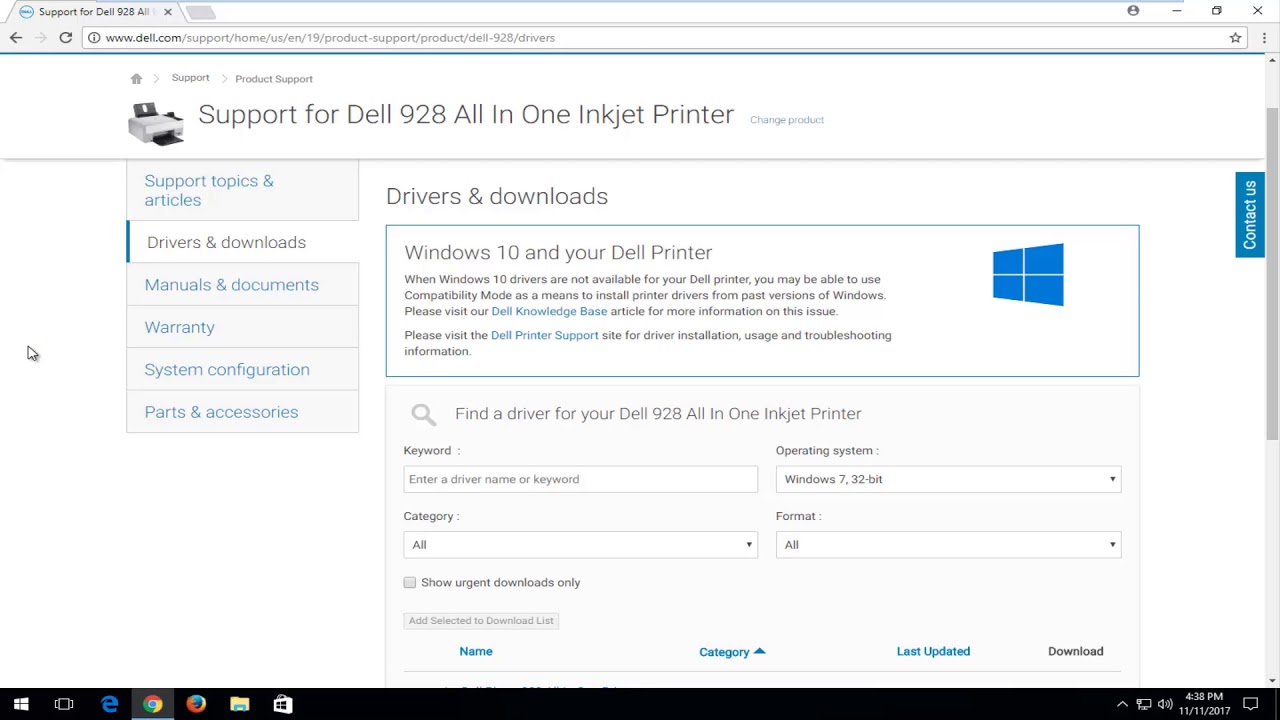Image resolution: width=1280 pixels, height=720 pixels.
Task: Click the scrollbar down arrow
Action: click(x=1272, y=681)
